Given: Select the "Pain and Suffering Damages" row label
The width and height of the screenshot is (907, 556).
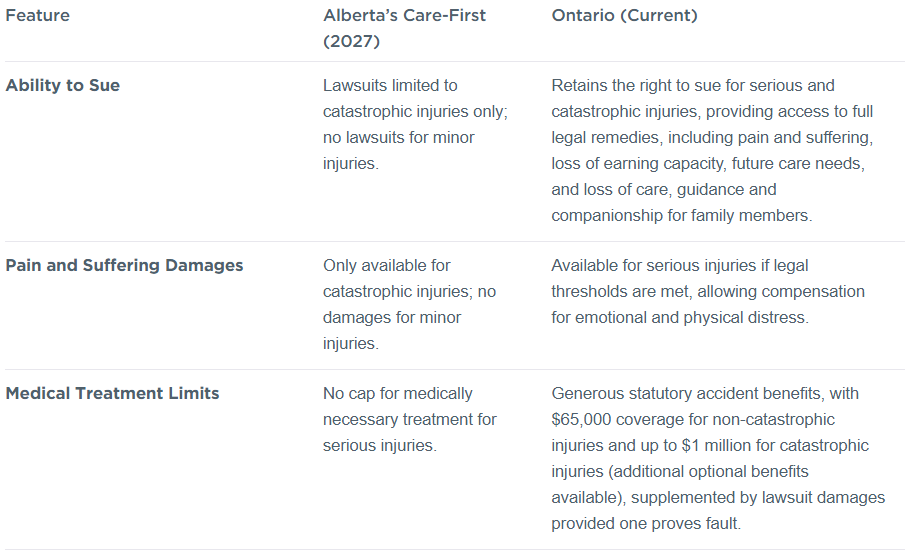Looking at the screenshot, I should pyautogui.click(x=124, y=266).
